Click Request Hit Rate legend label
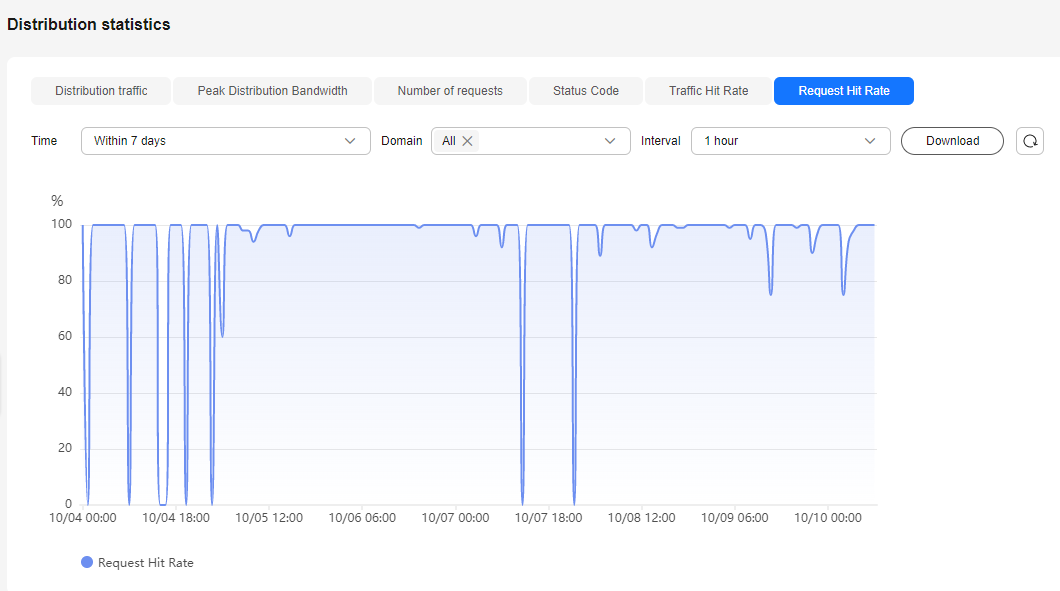 [145, 563]
